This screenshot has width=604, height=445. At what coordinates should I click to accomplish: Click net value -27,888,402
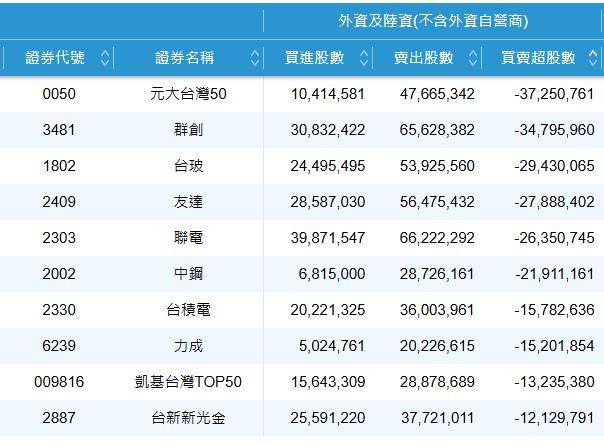point(554,202)
